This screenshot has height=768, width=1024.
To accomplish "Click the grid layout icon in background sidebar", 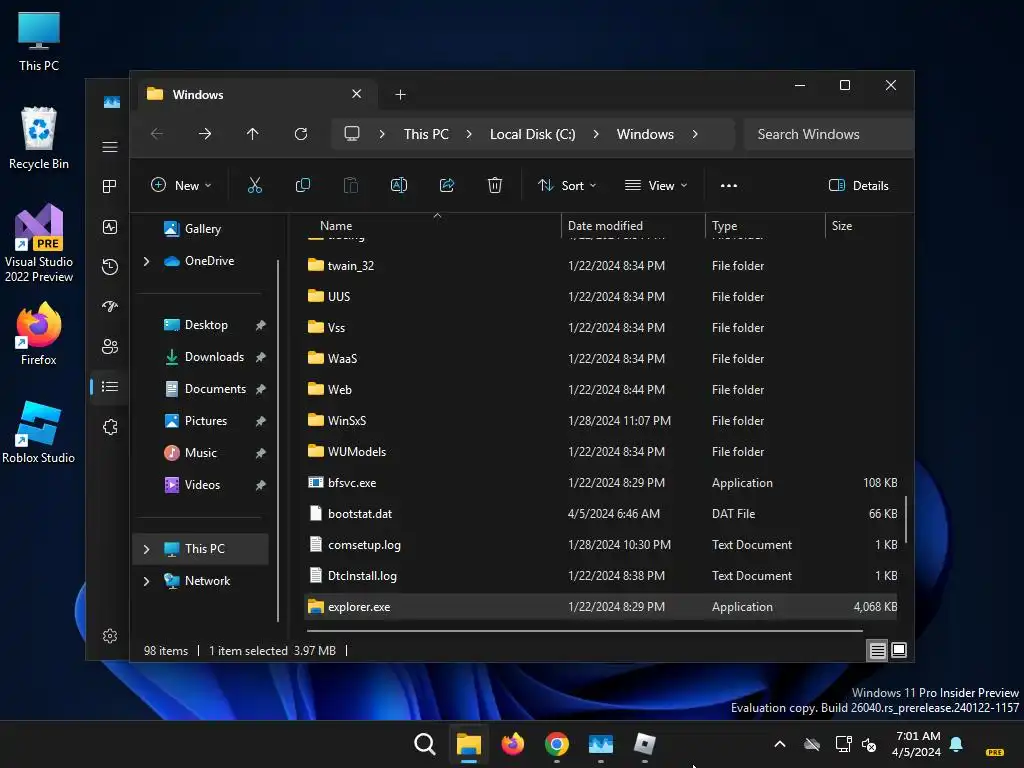I will (x=110, y=187).
